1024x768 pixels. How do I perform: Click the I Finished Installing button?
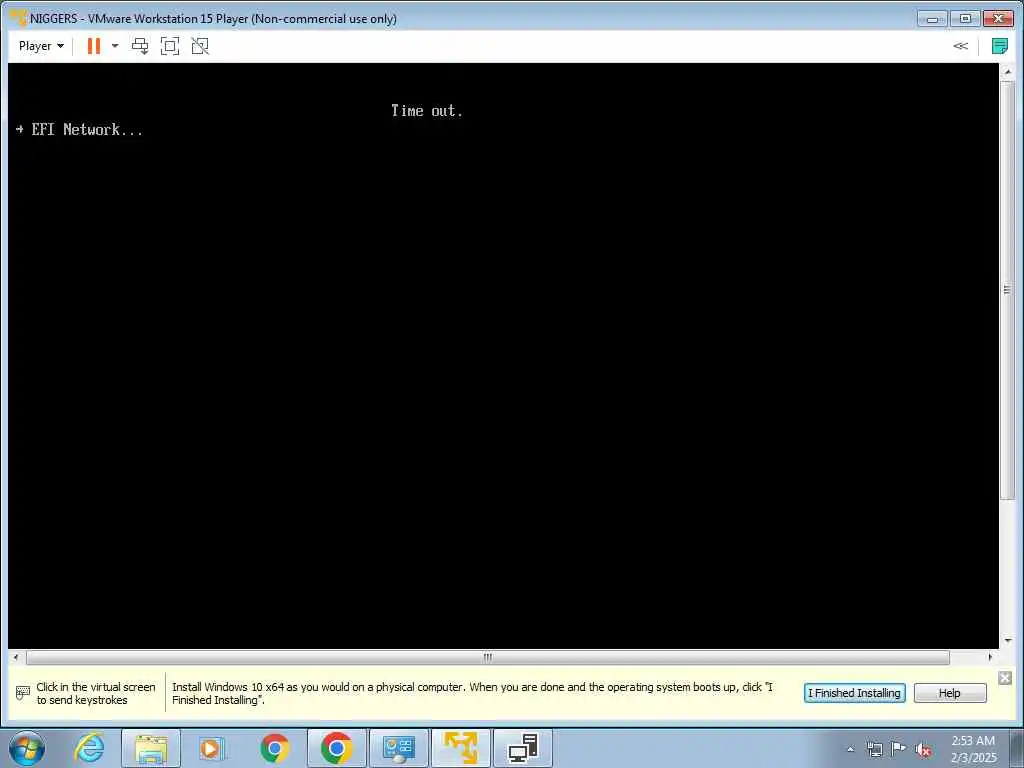tap(854, 693)
